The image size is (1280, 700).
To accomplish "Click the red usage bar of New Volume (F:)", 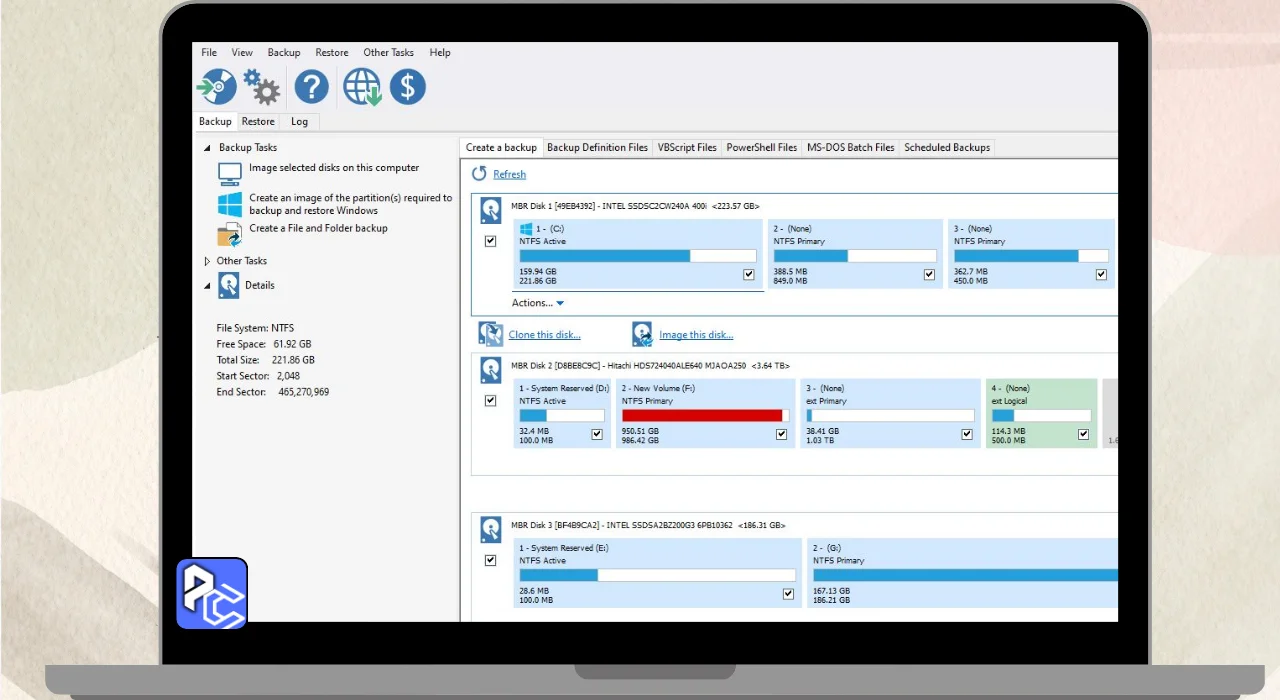I will [701, 415].
